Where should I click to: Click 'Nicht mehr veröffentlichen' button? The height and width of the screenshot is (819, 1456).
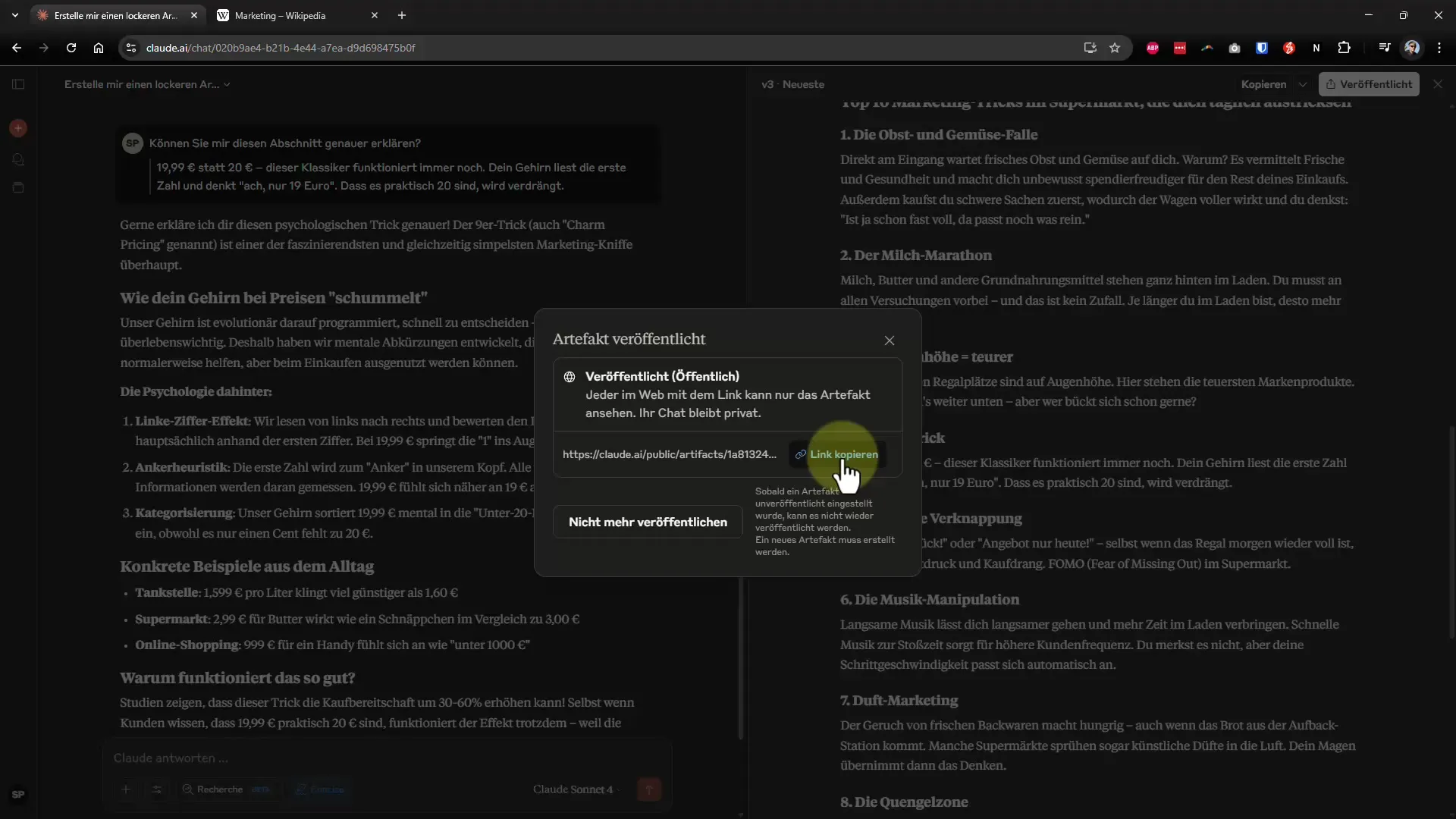pyautogui.click(x=648, y=522)
